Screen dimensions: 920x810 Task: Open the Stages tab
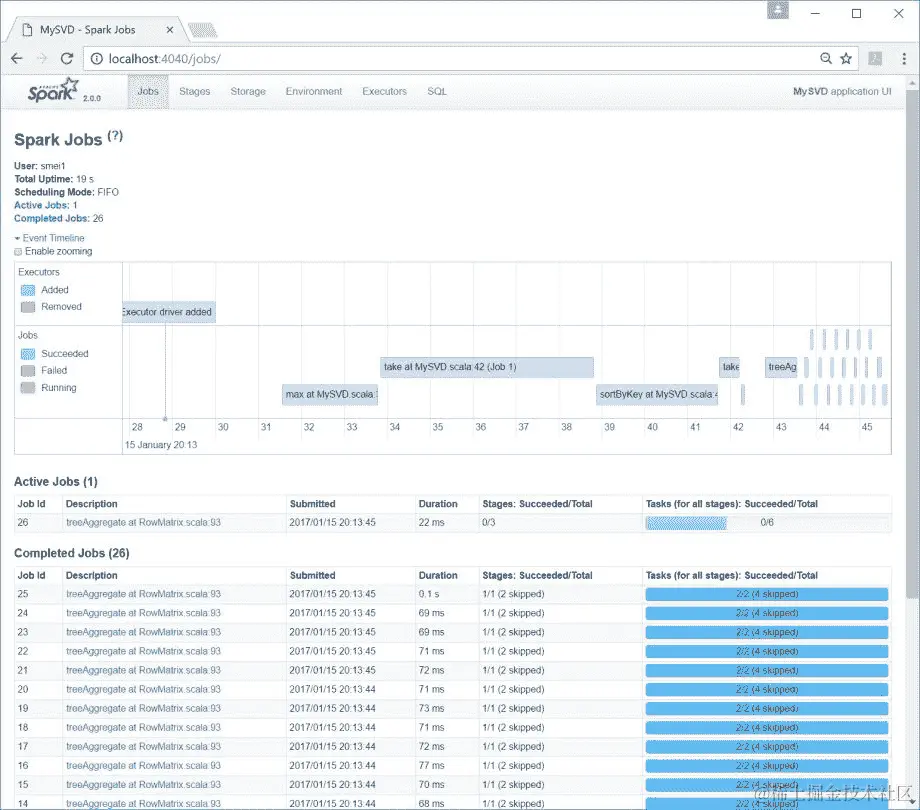click(194, 91)
